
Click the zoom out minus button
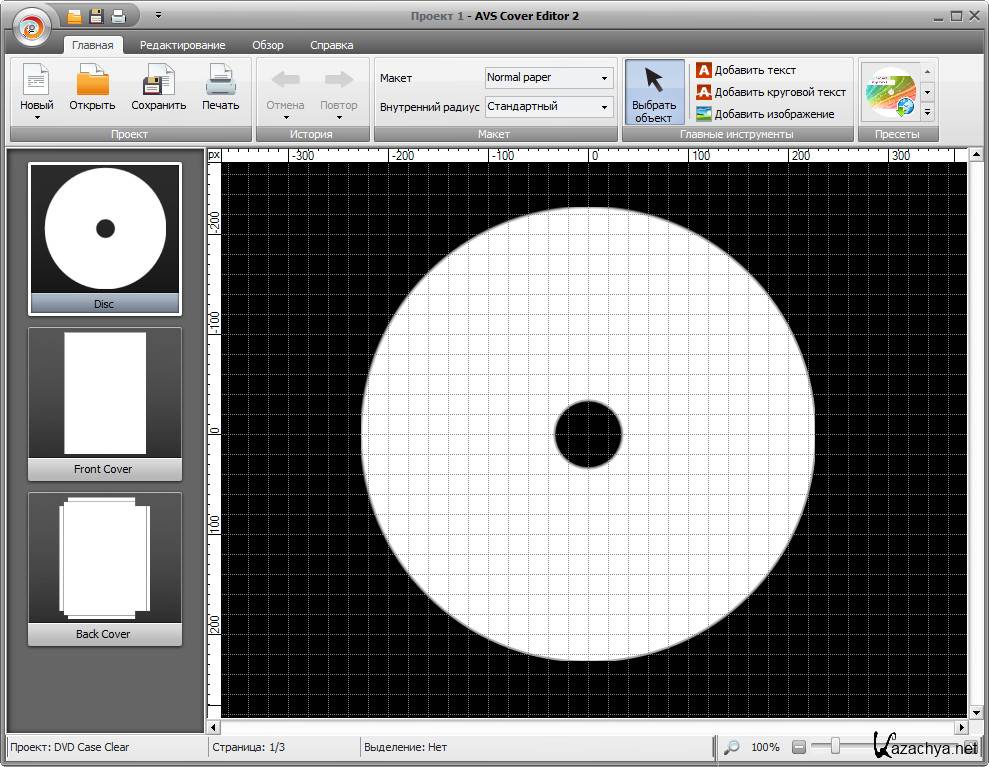tap(798, 747)
